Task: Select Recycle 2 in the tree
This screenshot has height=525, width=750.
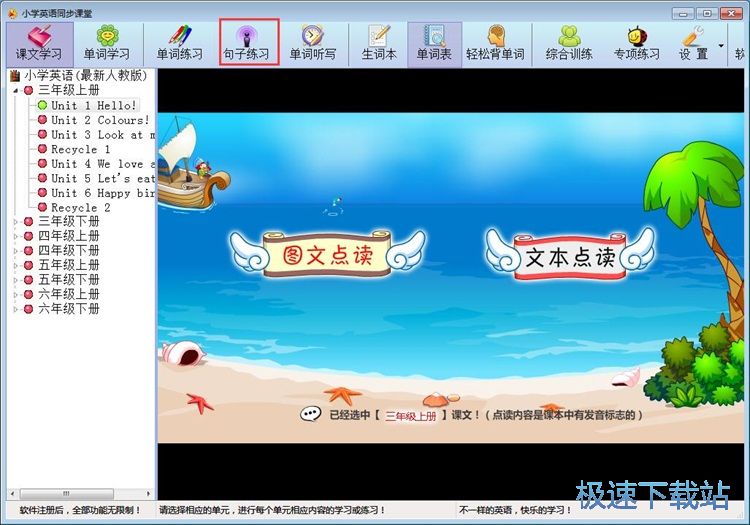Action: tap(80, 207)
